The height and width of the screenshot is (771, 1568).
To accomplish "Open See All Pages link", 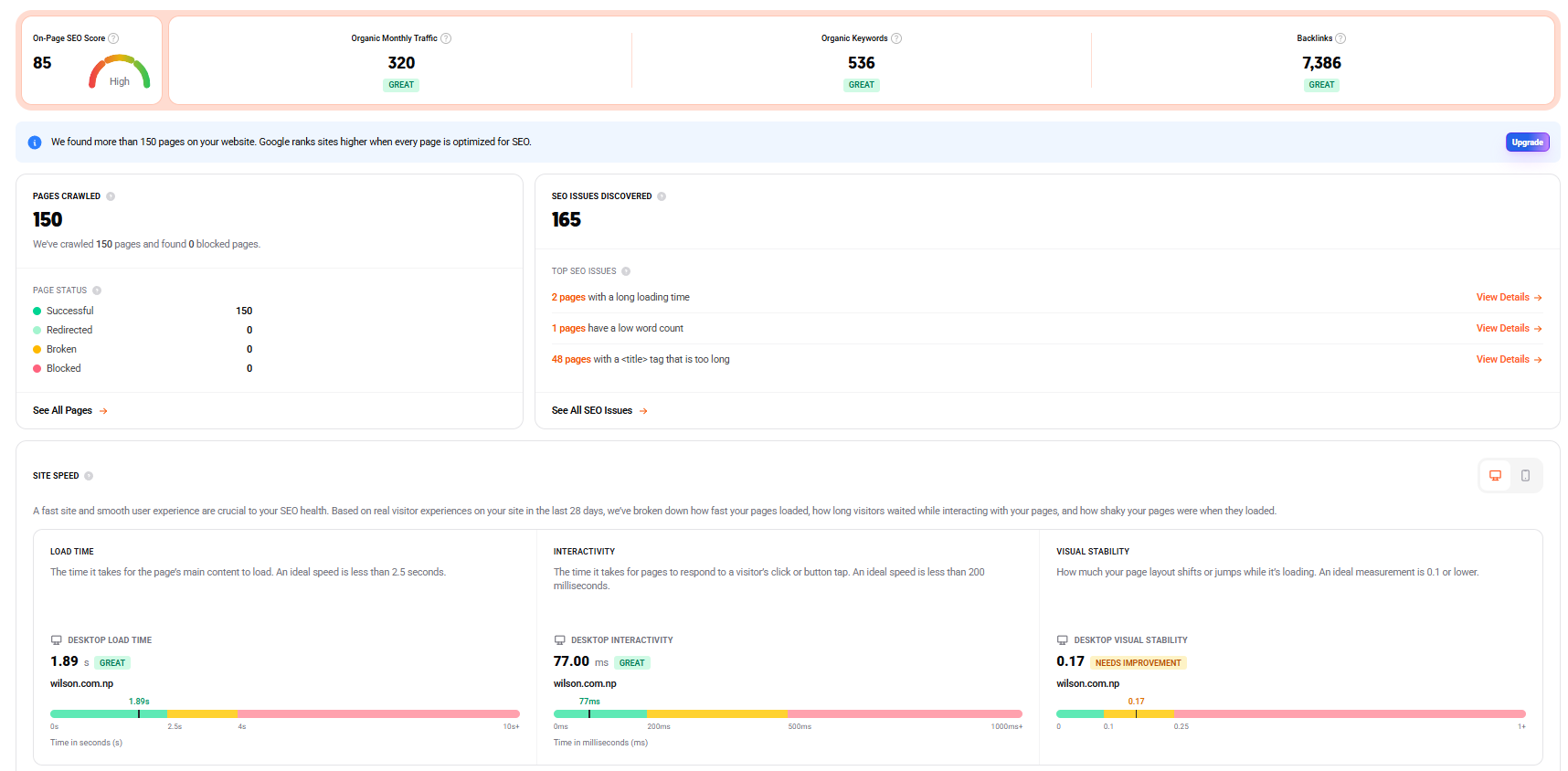I will pos(70,411).
